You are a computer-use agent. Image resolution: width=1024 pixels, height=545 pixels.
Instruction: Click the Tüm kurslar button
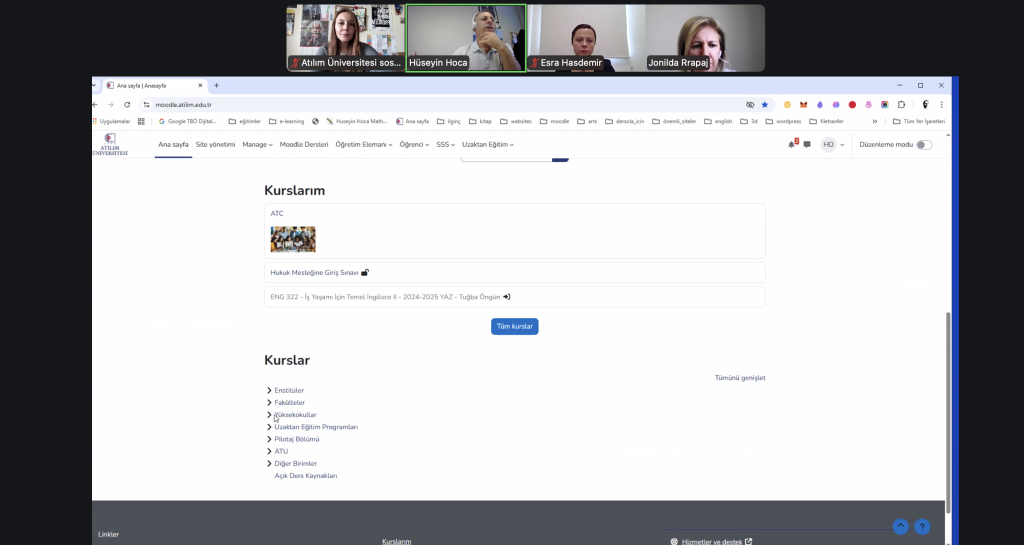pos(514,326)
